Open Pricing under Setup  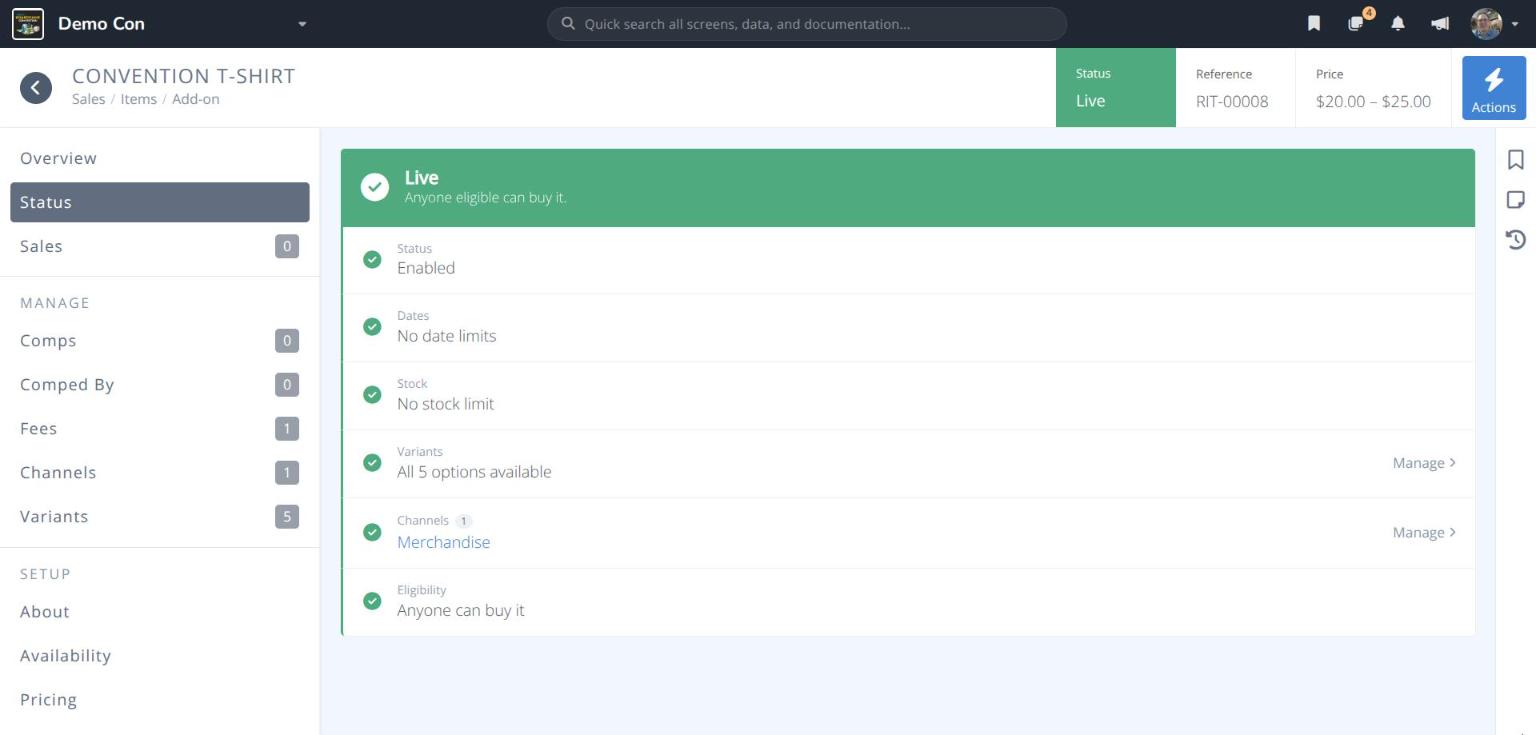[x=160, y=700]
